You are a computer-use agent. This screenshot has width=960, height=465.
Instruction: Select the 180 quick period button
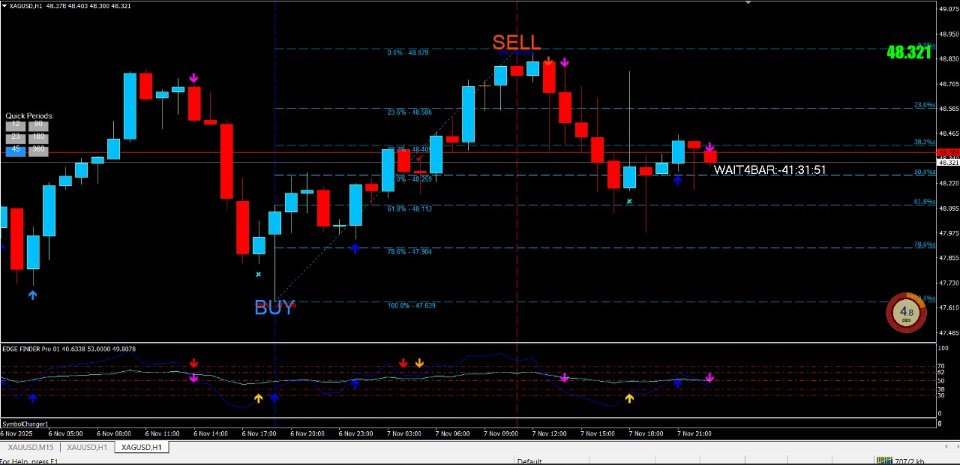point(39,138)
